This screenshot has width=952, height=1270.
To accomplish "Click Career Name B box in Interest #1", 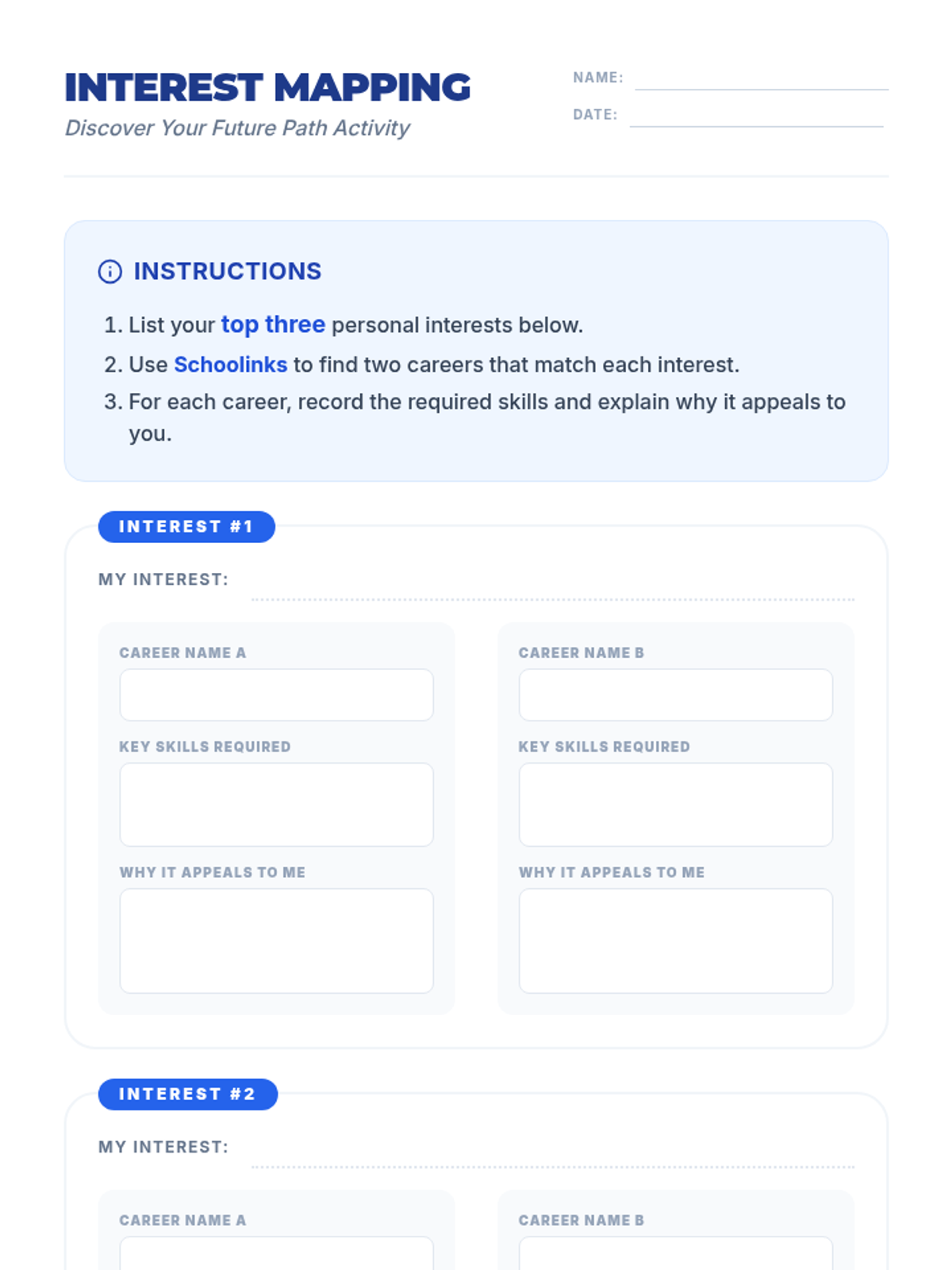I will 676,695.
